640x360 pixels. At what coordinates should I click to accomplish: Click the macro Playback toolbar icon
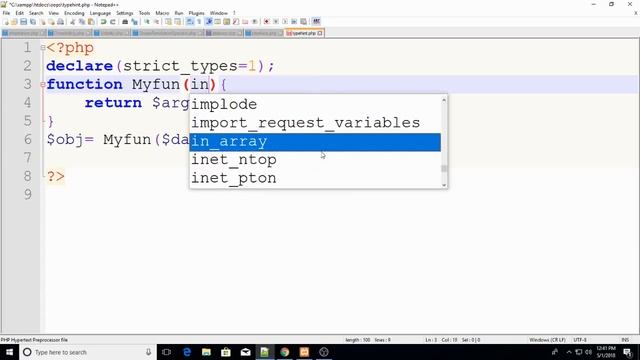coord(284,21)
